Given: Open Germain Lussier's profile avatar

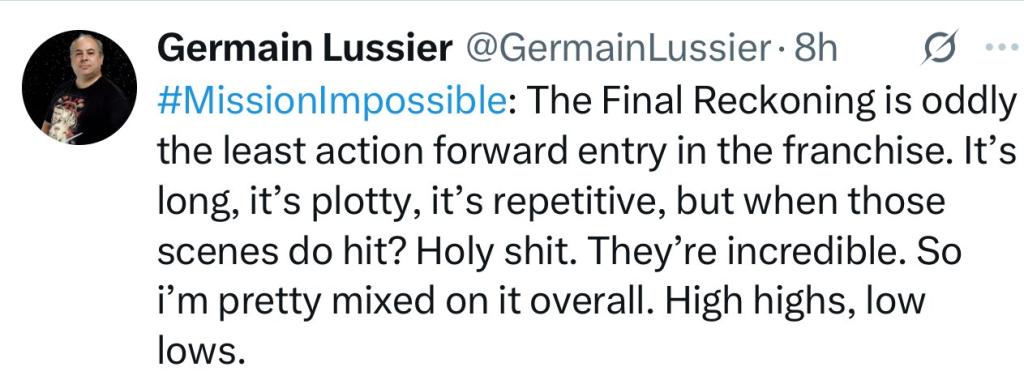Looking at the screenshot, I should 79,88.
